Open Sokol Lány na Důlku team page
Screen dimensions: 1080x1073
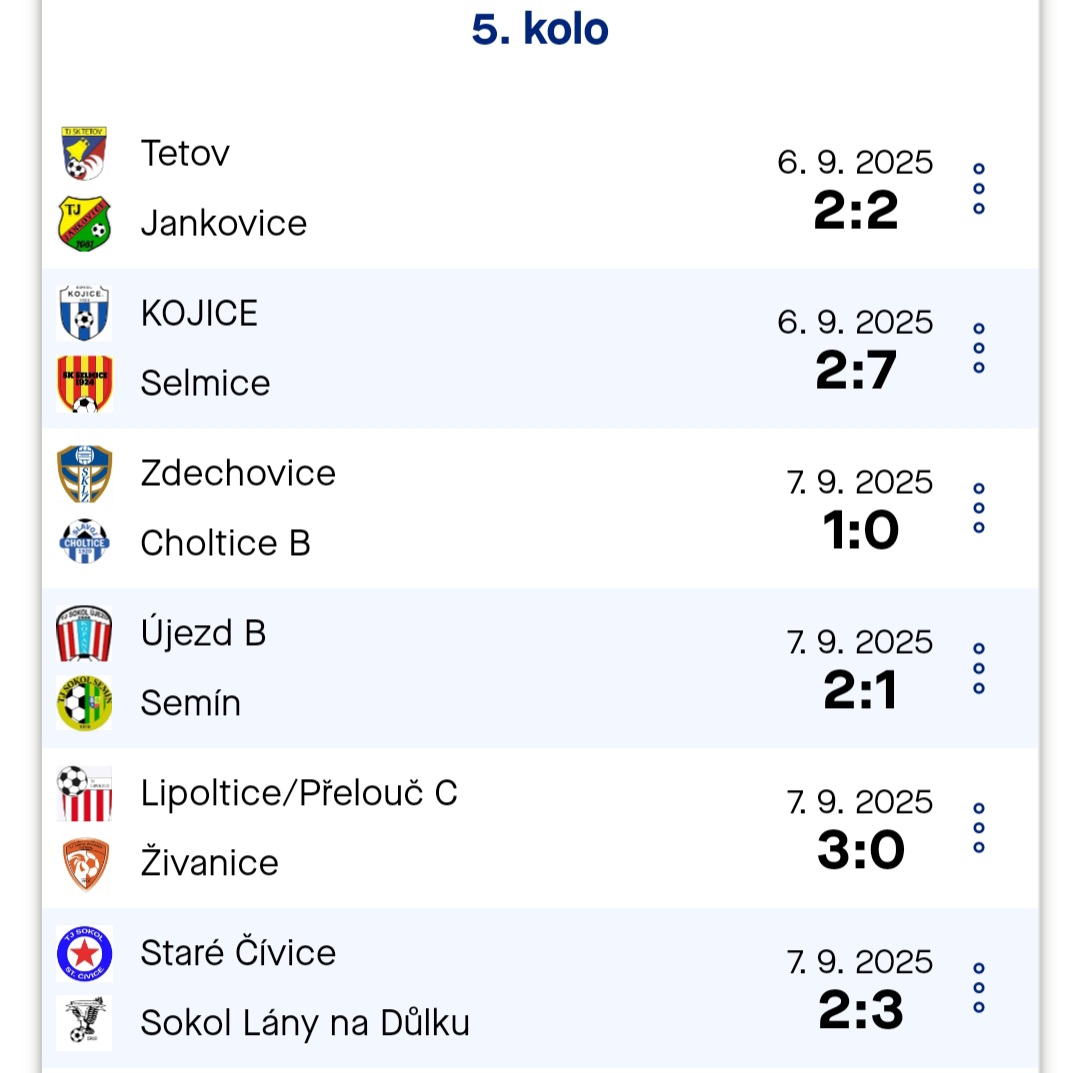click(305, 1023)
